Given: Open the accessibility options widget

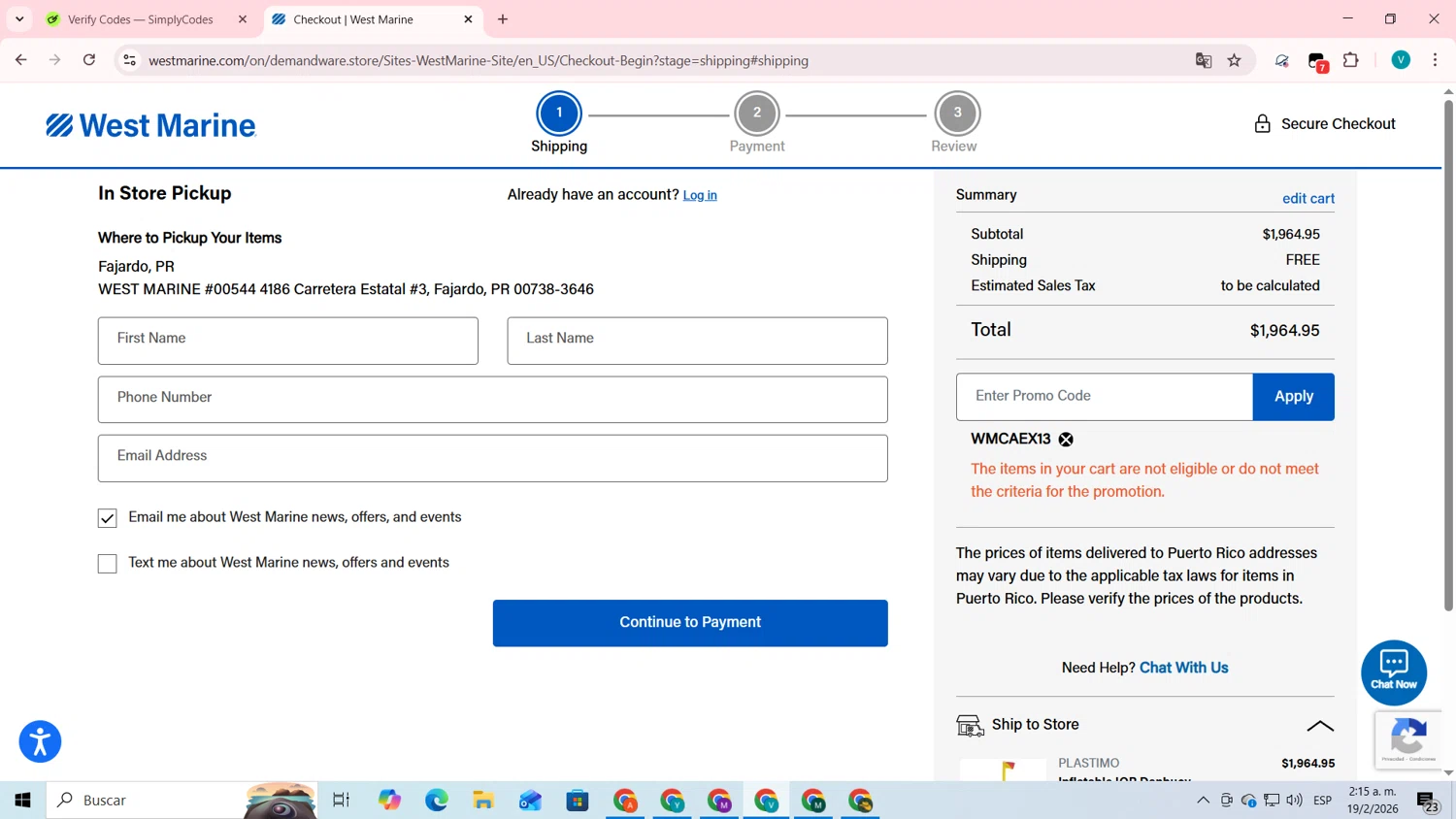Looking at the screenshot, I should (x=40, y=742).
